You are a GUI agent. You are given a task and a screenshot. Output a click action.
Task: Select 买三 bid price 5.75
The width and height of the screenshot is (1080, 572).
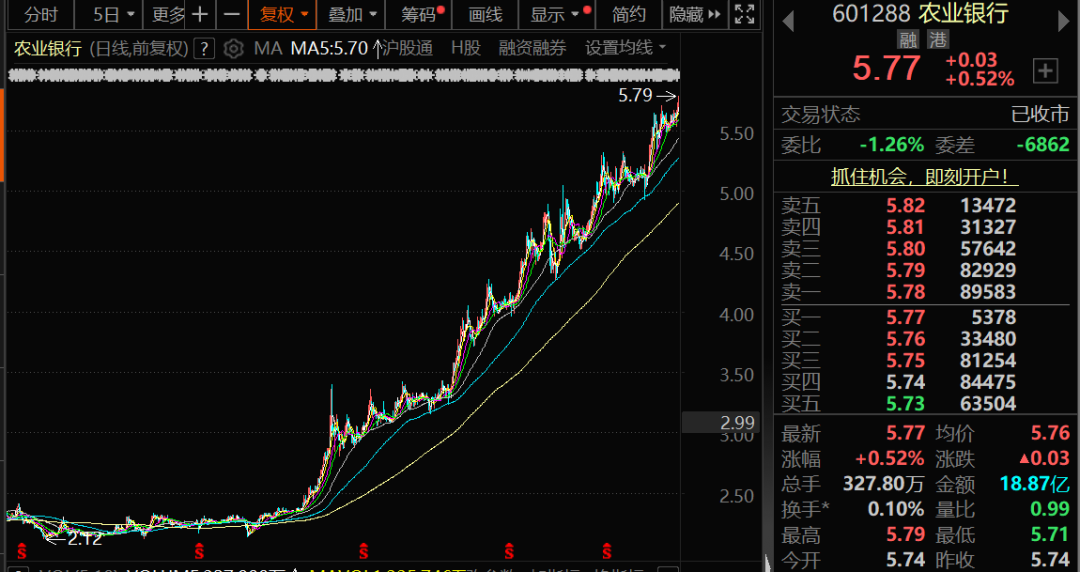[905, 360]
